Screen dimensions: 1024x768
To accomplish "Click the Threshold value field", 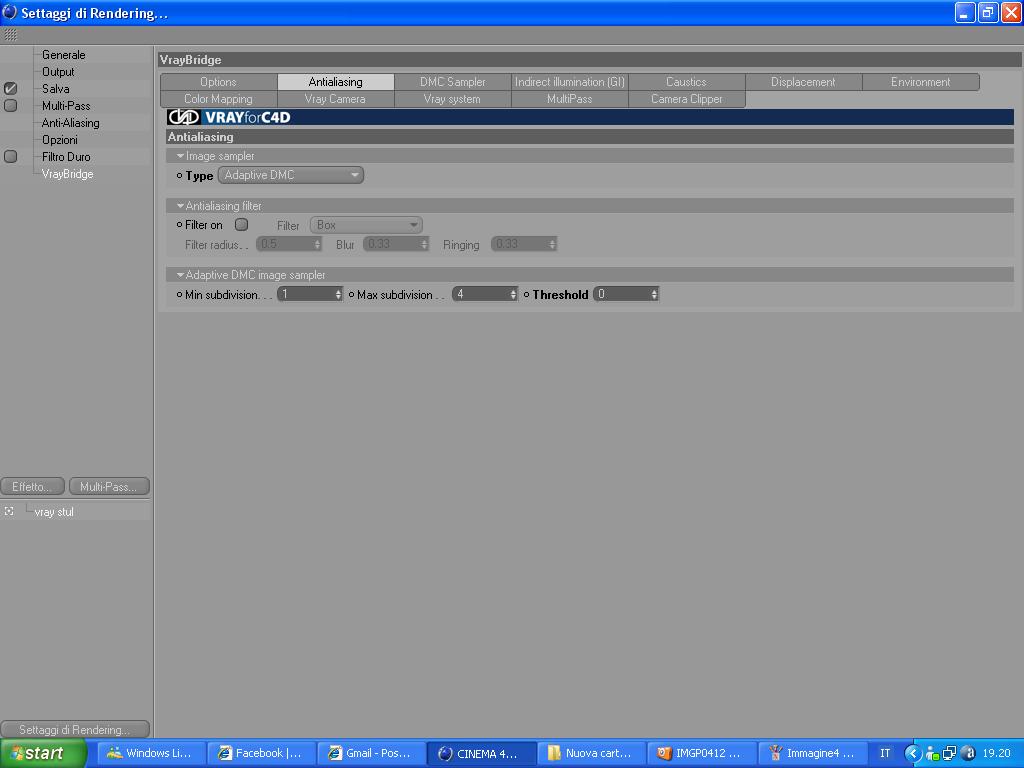I will click(622, 295).
